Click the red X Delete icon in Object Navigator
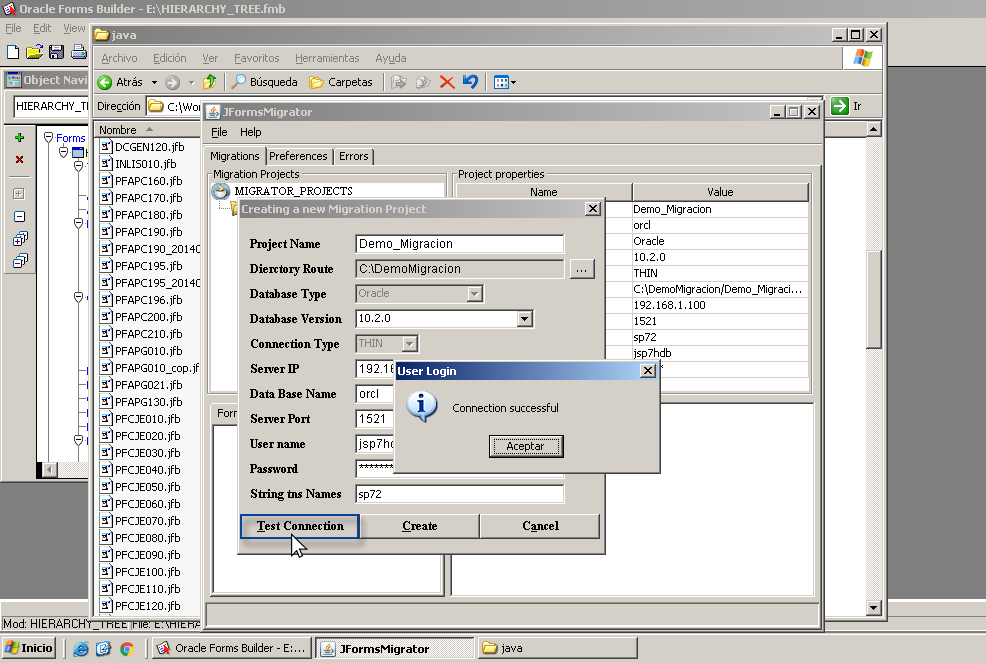The height and width of the screenshot is (663, 986). [19, 160]
